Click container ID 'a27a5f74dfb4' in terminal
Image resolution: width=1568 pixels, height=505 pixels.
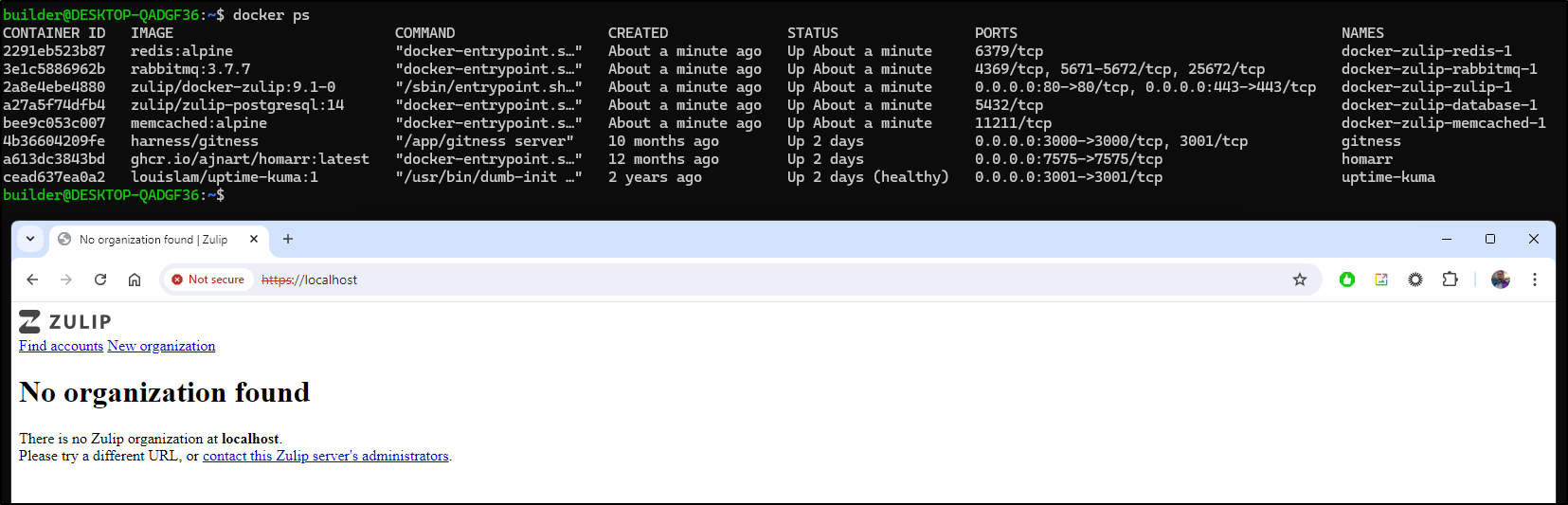54,105
